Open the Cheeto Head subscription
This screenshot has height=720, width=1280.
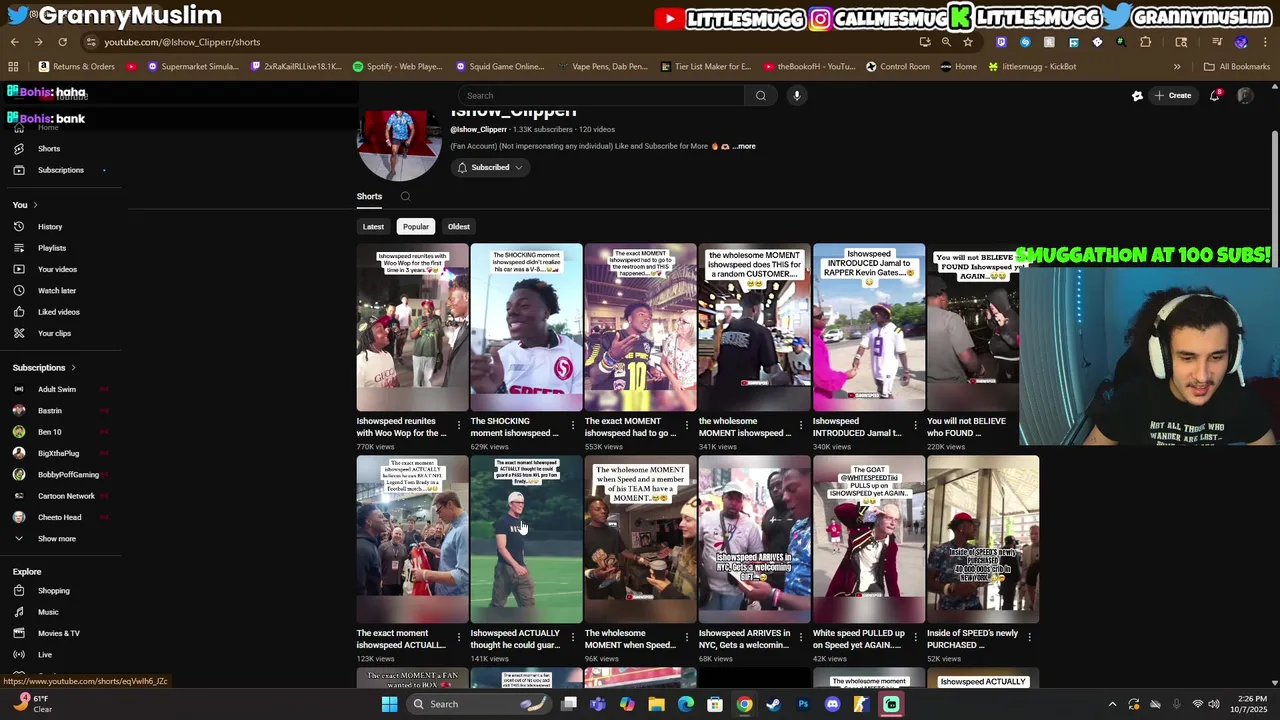pos(60,517)
